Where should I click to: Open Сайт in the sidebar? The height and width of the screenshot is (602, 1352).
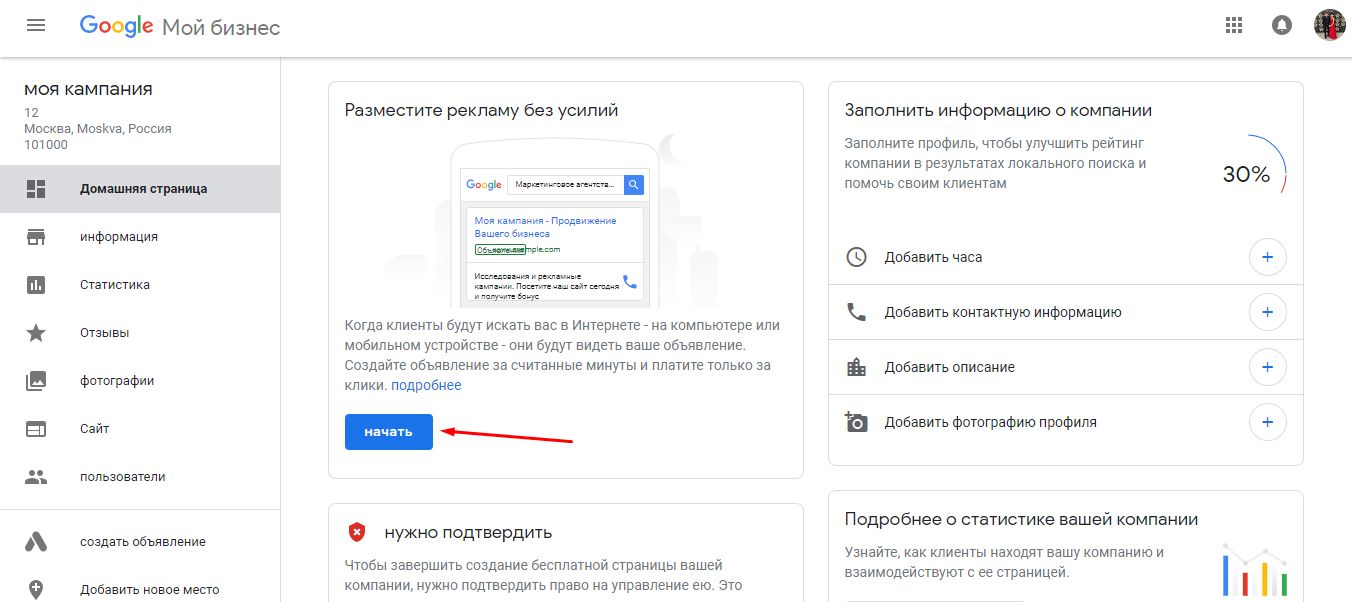[x=140, y=429]
